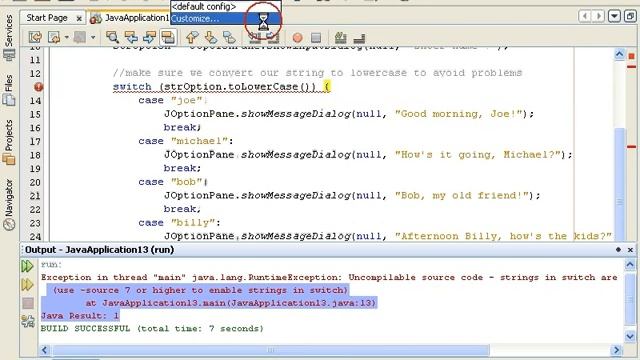Screen dimensions: 640x360
Task: Click 'Output - JavaApplication13 (run)' title
Action: tap(100, 249)
